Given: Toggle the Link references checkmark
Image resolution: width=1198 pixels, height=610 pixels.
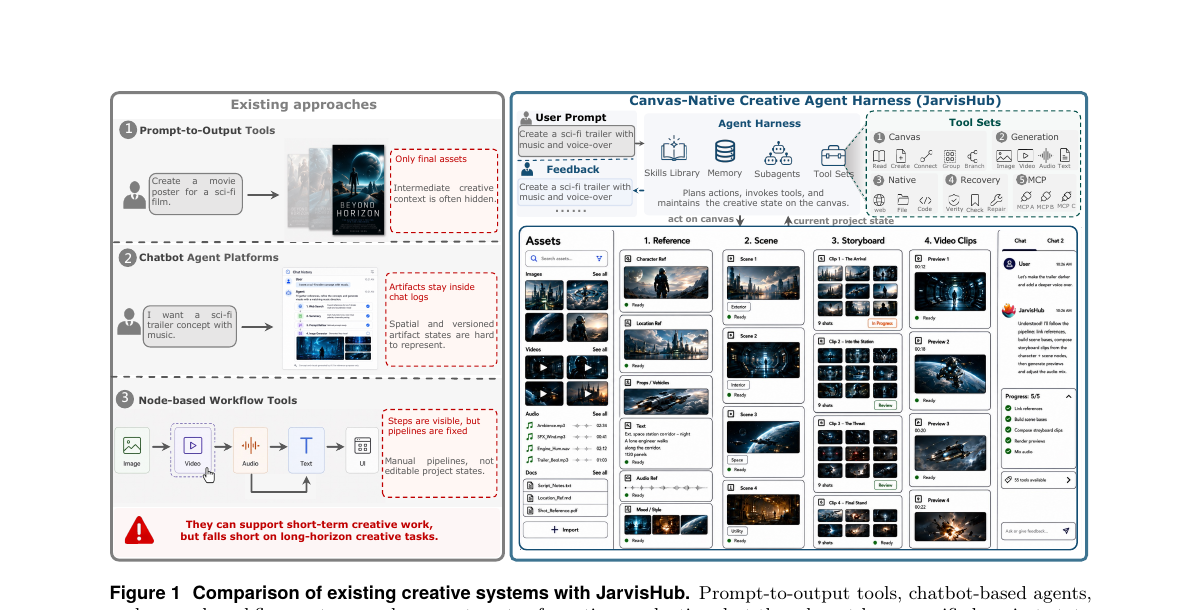Looking at the screenshot, I should [1009, 409].
